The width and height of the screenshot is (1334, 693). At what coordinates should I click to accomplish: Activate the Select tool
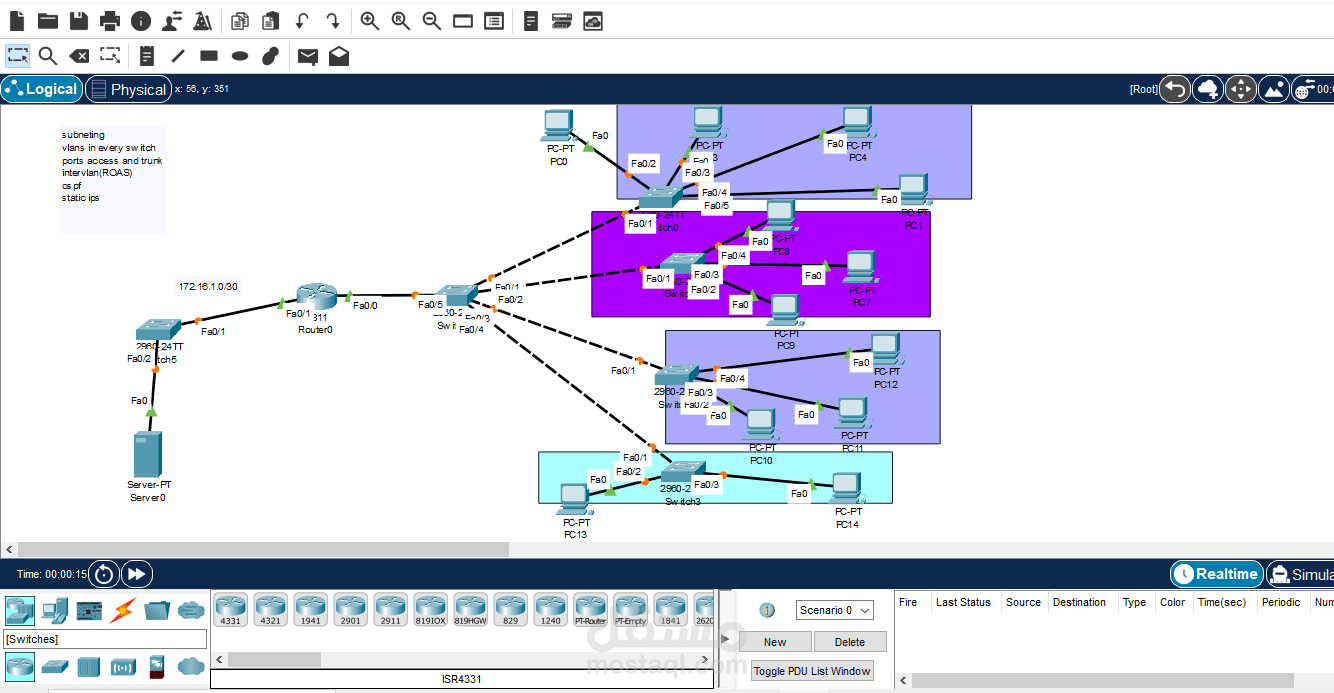coord(17,55)
